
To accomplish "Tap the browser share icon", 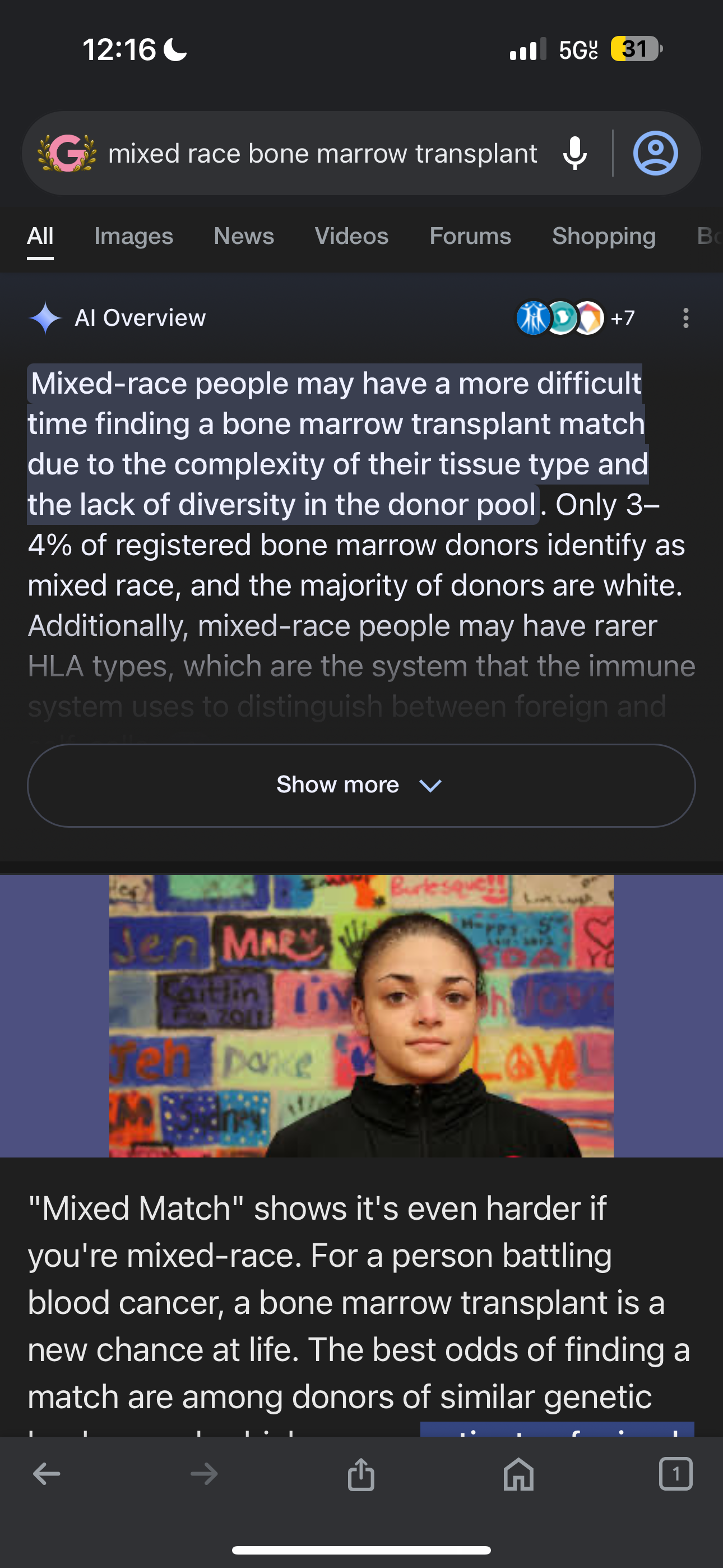I will tap(361, 1474).
